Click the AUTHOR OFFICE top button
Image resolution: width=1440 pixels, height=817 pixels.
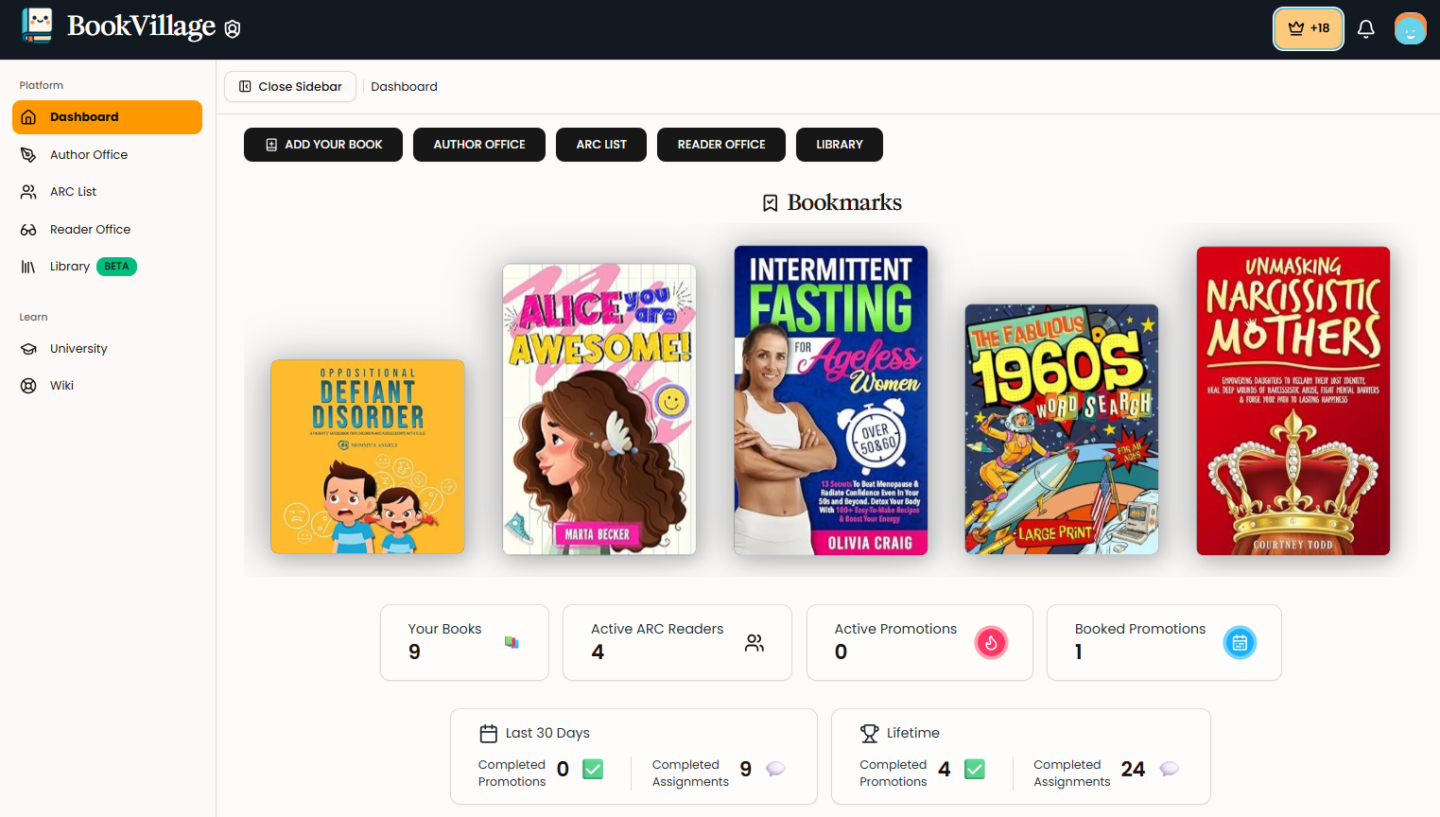pos(479,144)
